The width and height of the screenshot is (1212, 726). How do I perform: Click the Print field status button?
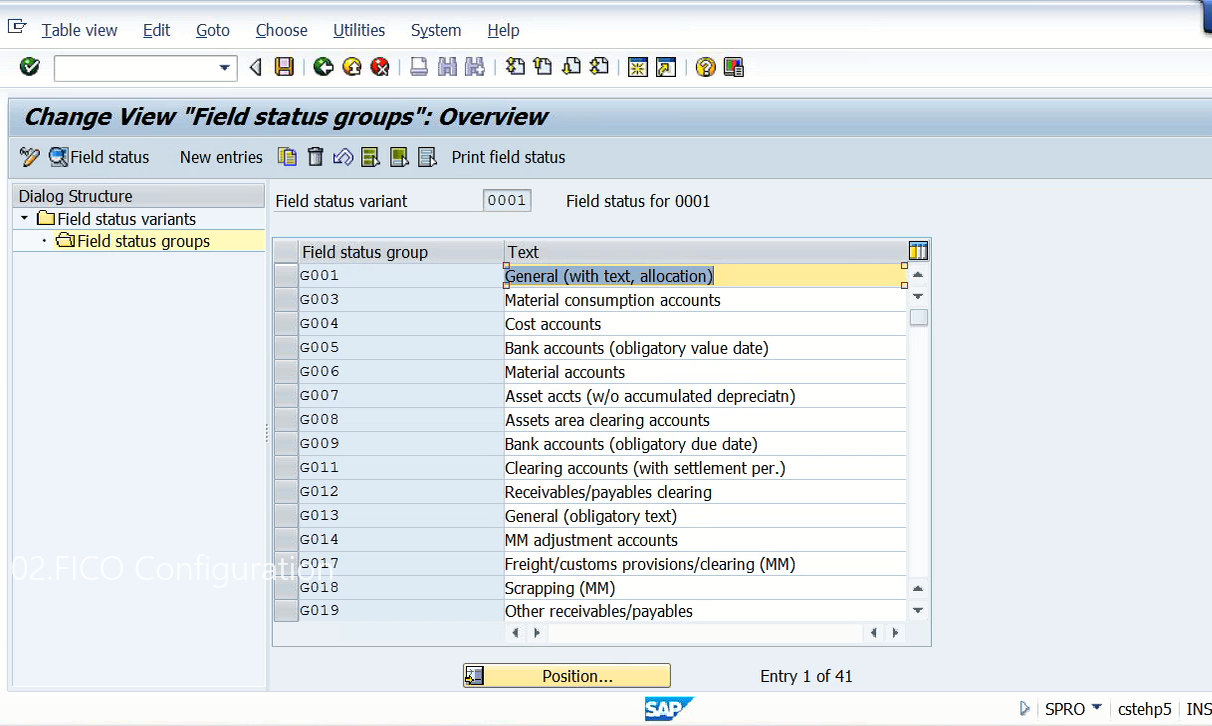point(508,157)
